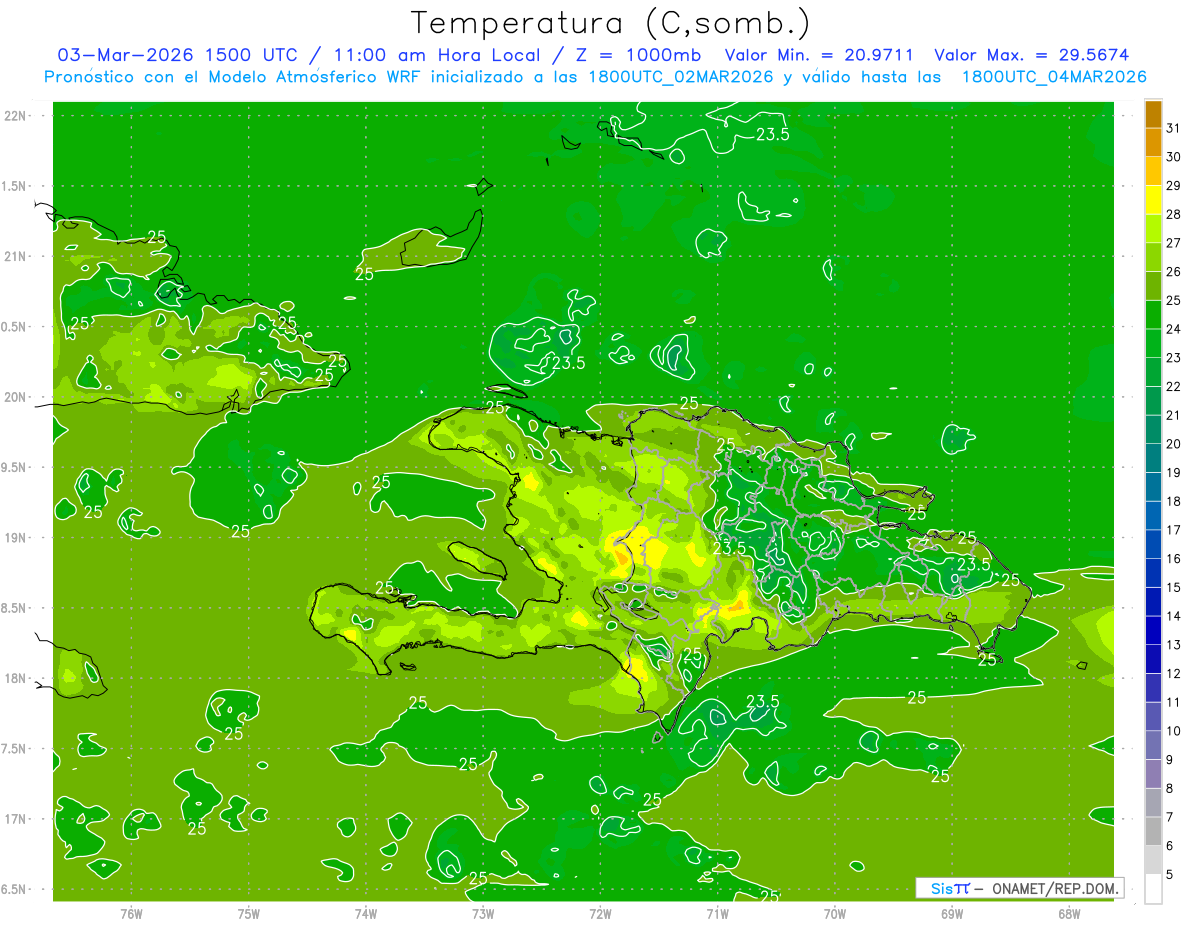The width and height of the screenshot is (1200, 927).
Task: Click the legend value 18
Action: tap(1173, 501)
